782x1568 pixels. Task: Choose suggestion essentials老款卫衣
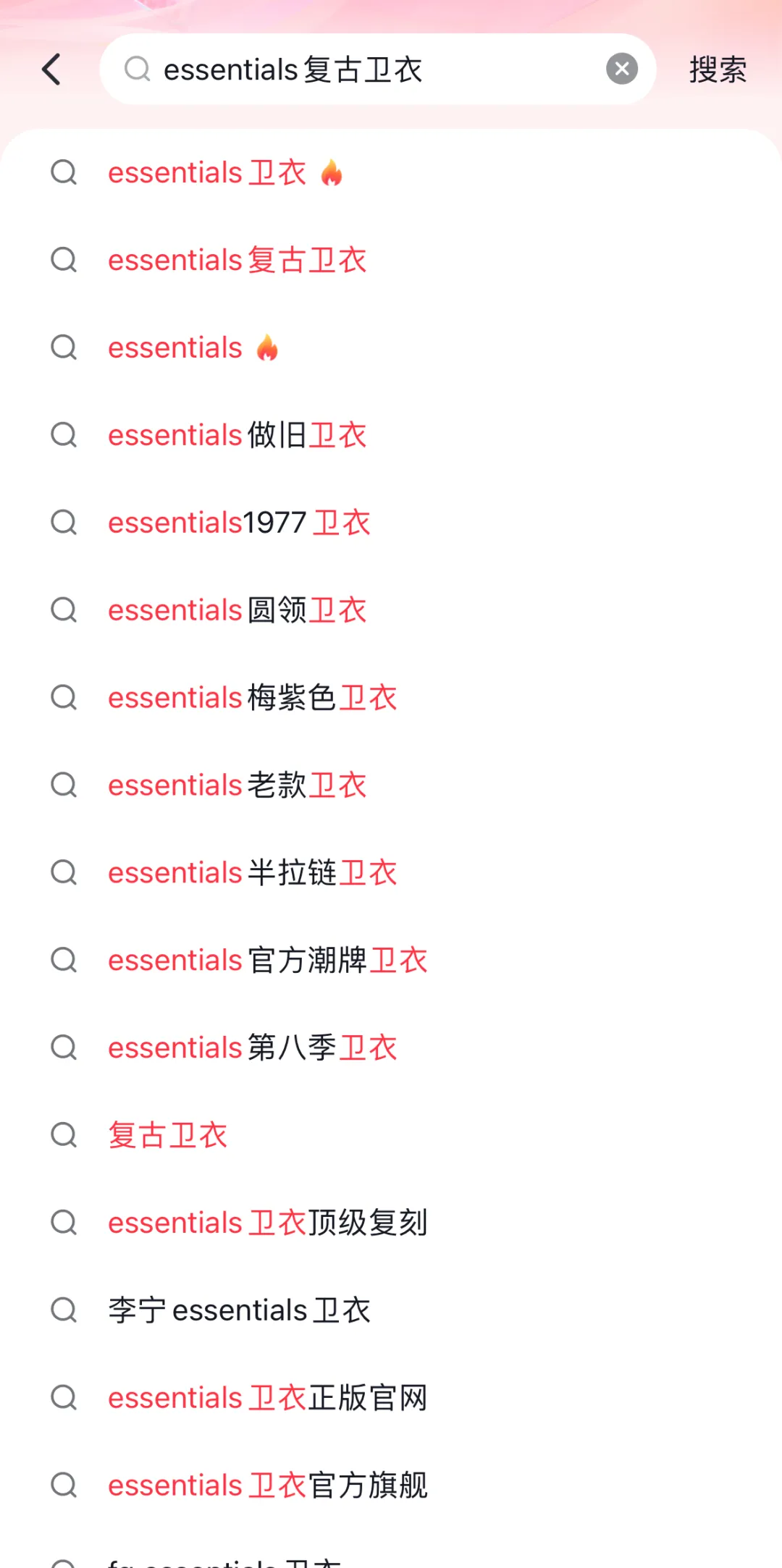point(391,785)
